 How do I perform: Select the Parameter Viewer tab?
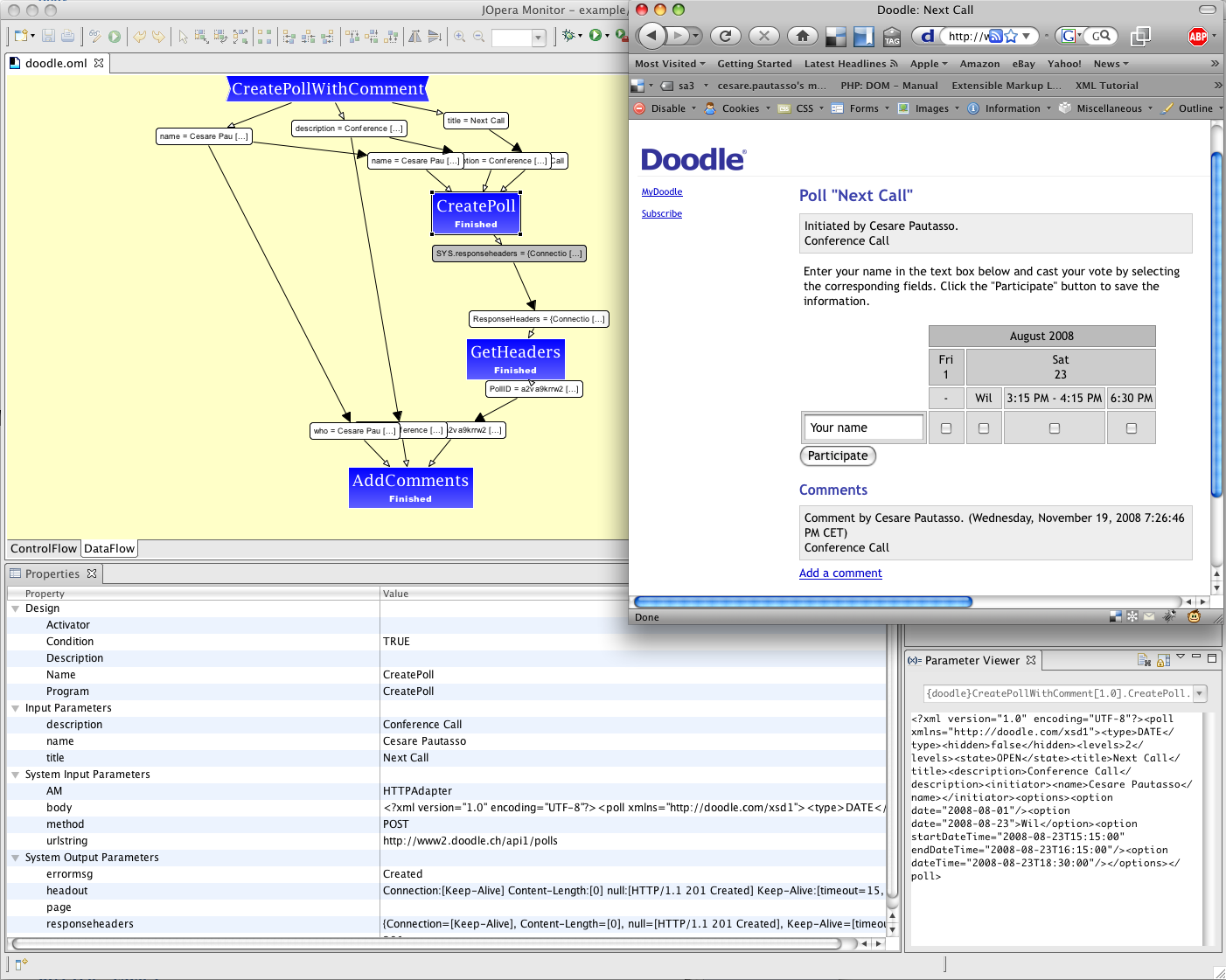point(972,661)
